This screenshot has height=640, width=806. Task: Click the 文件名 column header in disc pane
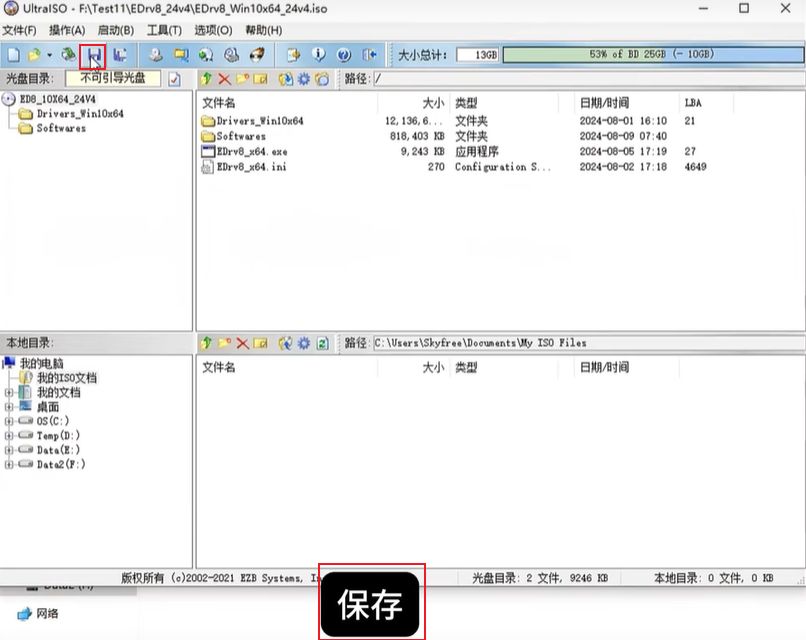[x=219, y=103]
